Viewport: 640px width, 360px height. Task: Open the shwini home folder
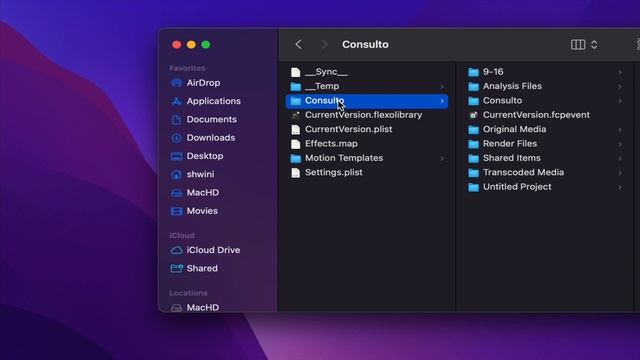click(x=192, y=174)
